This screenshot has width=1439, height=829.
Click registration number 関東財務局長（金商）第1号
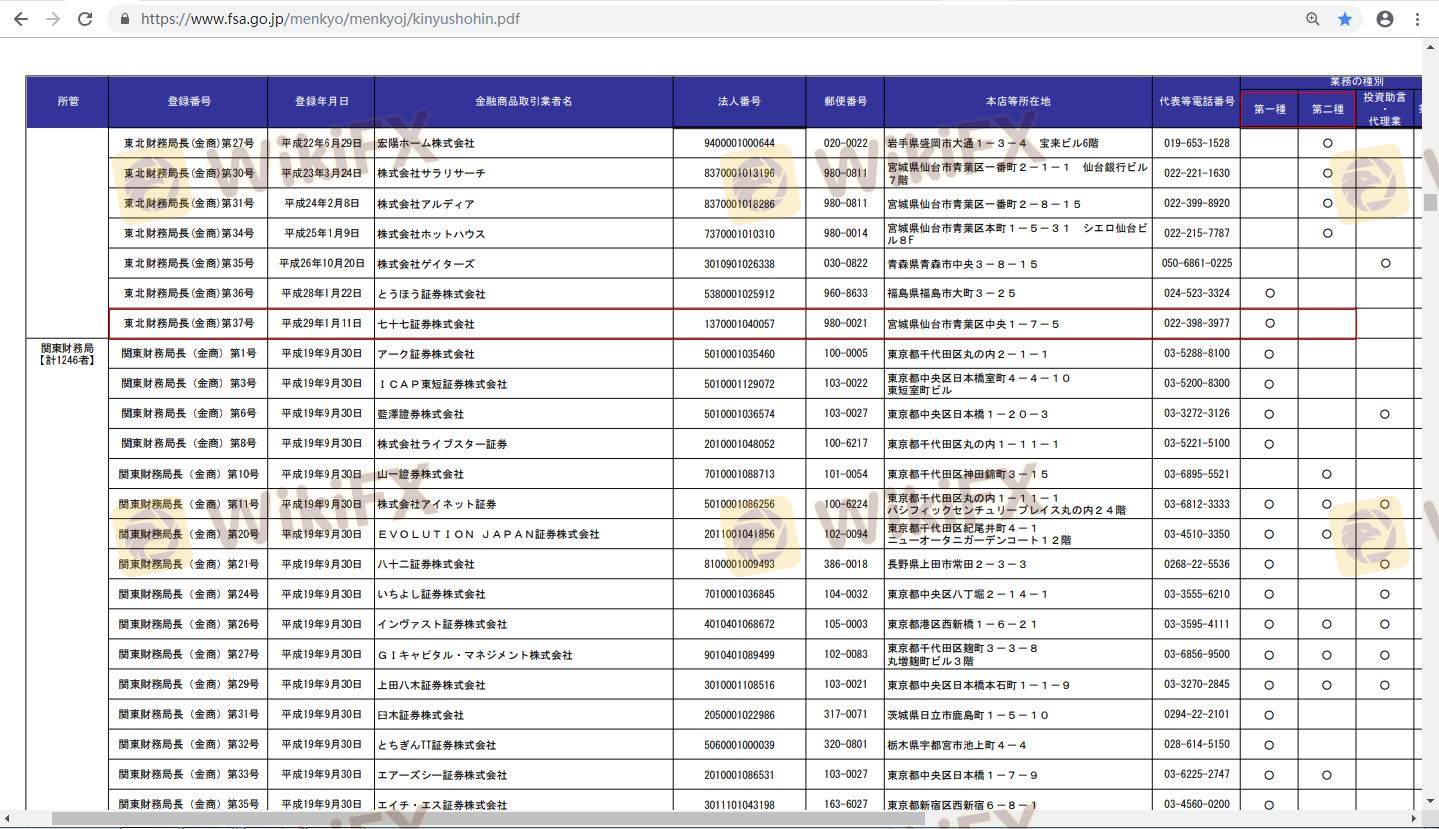[x=189, y=354]
